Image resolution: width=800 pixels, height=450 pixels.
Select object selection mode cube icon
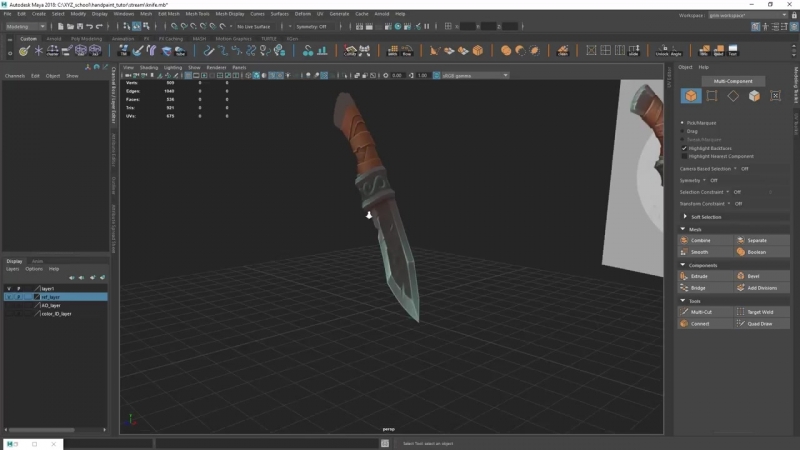click(690, 96)
